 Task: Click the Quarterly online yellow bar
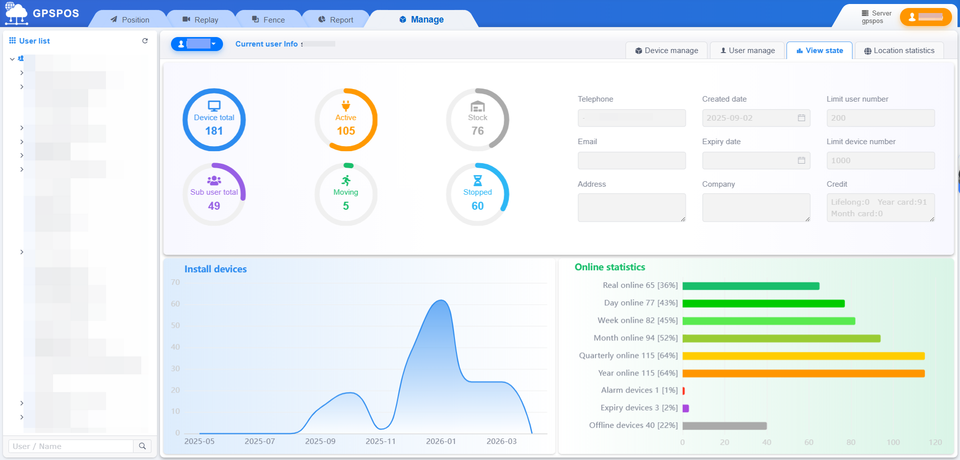(x=803, y=355)
